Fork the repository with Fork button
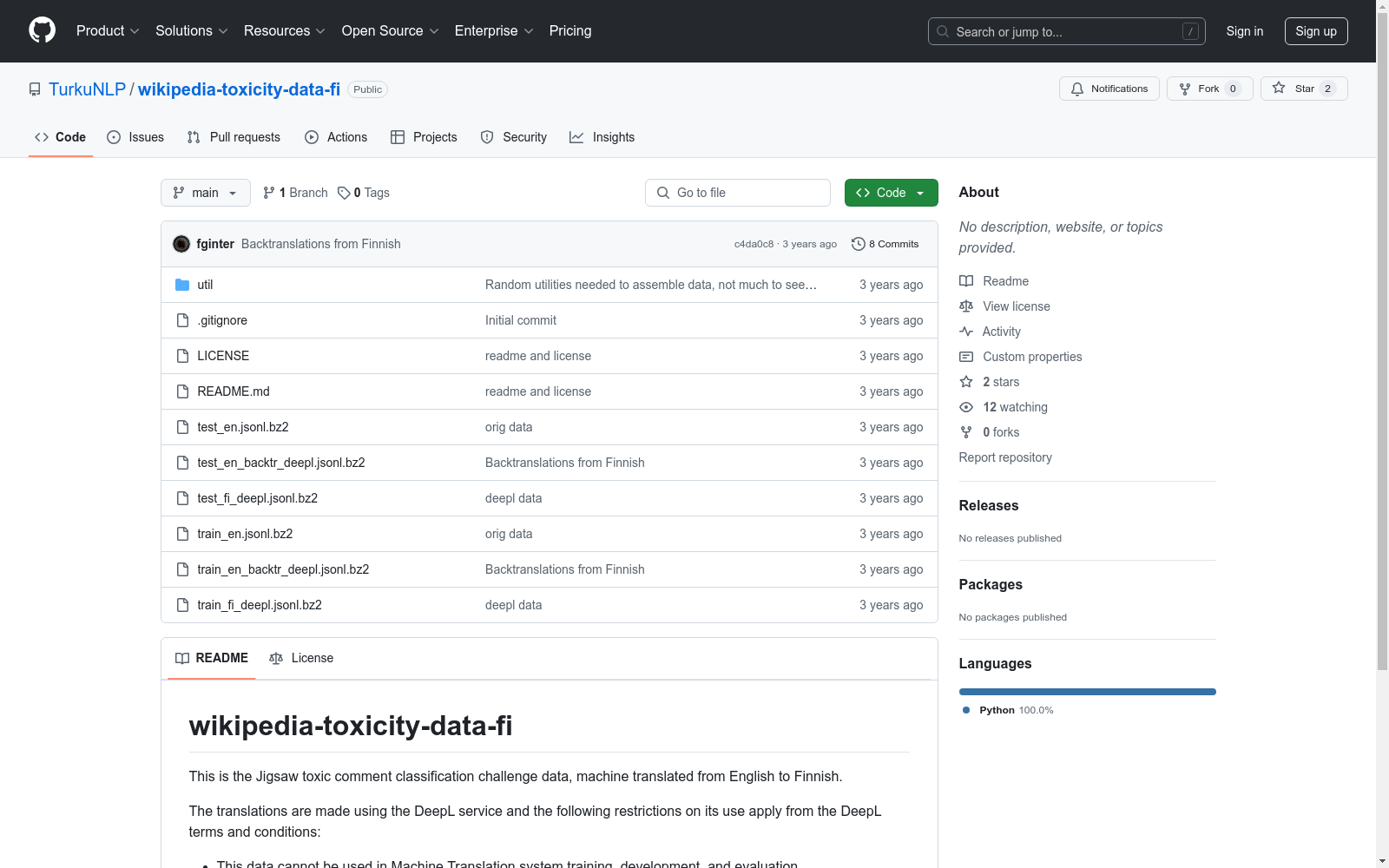 pos(1210,89)
